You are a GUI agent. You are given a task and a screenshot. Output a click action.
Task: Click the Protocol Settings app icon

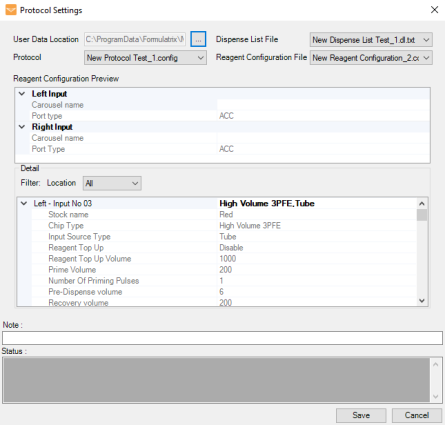pos(11,10)
